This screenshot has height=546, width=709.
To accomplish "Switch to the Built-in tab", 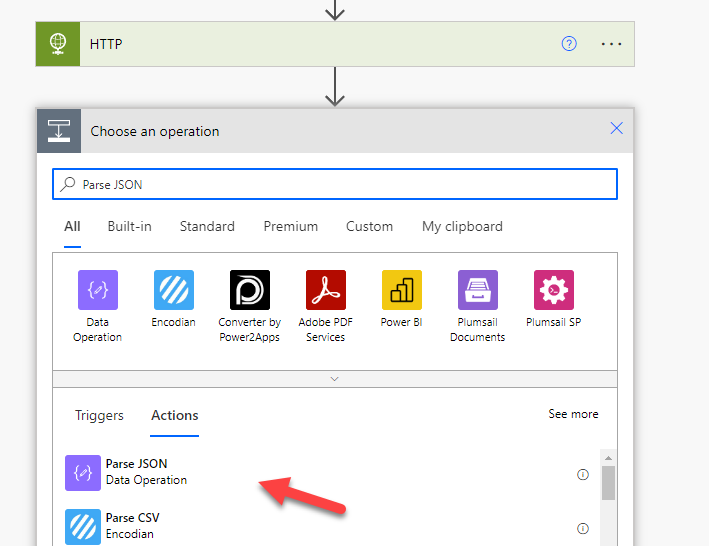I will tap(130, 226).
